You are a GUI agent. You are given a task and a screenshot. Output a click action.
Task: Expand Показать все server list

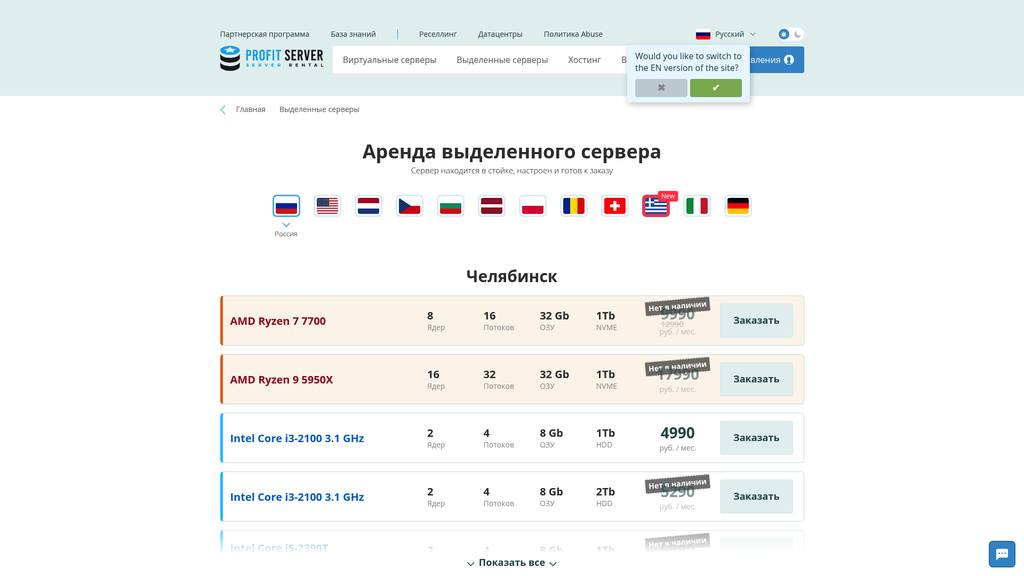point(512,563)
